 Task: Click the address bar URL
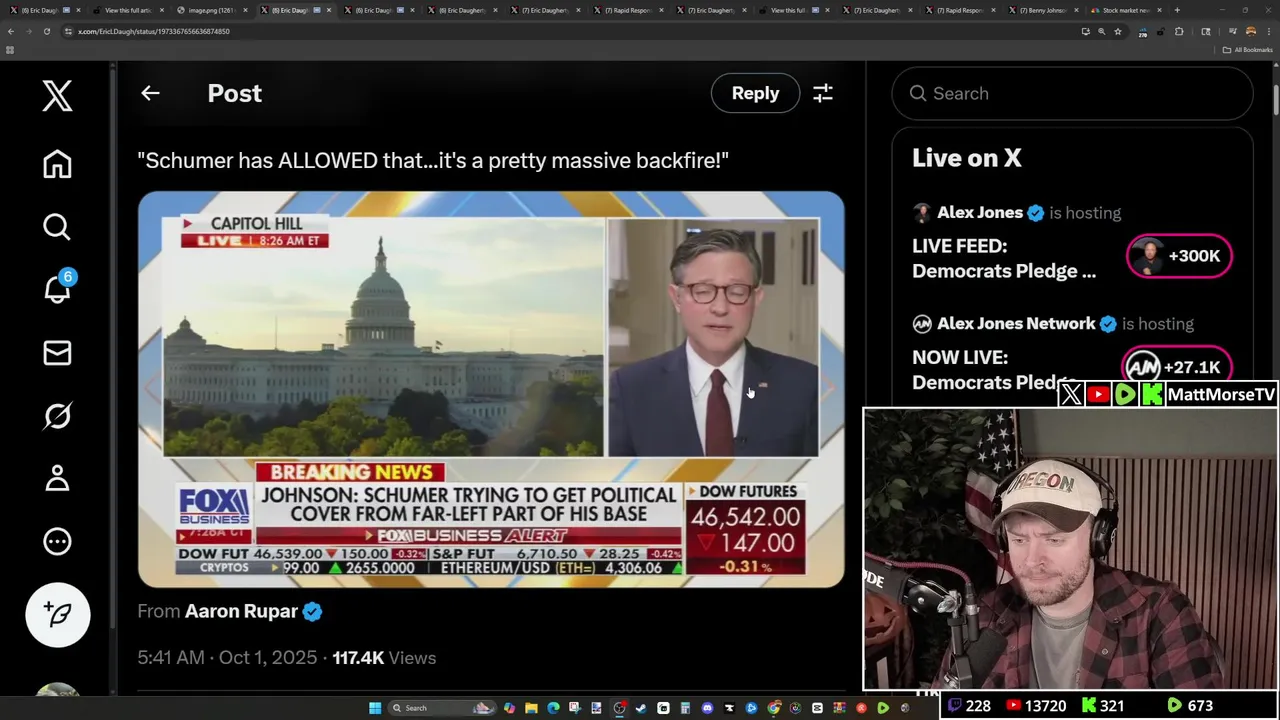(154, 31)
